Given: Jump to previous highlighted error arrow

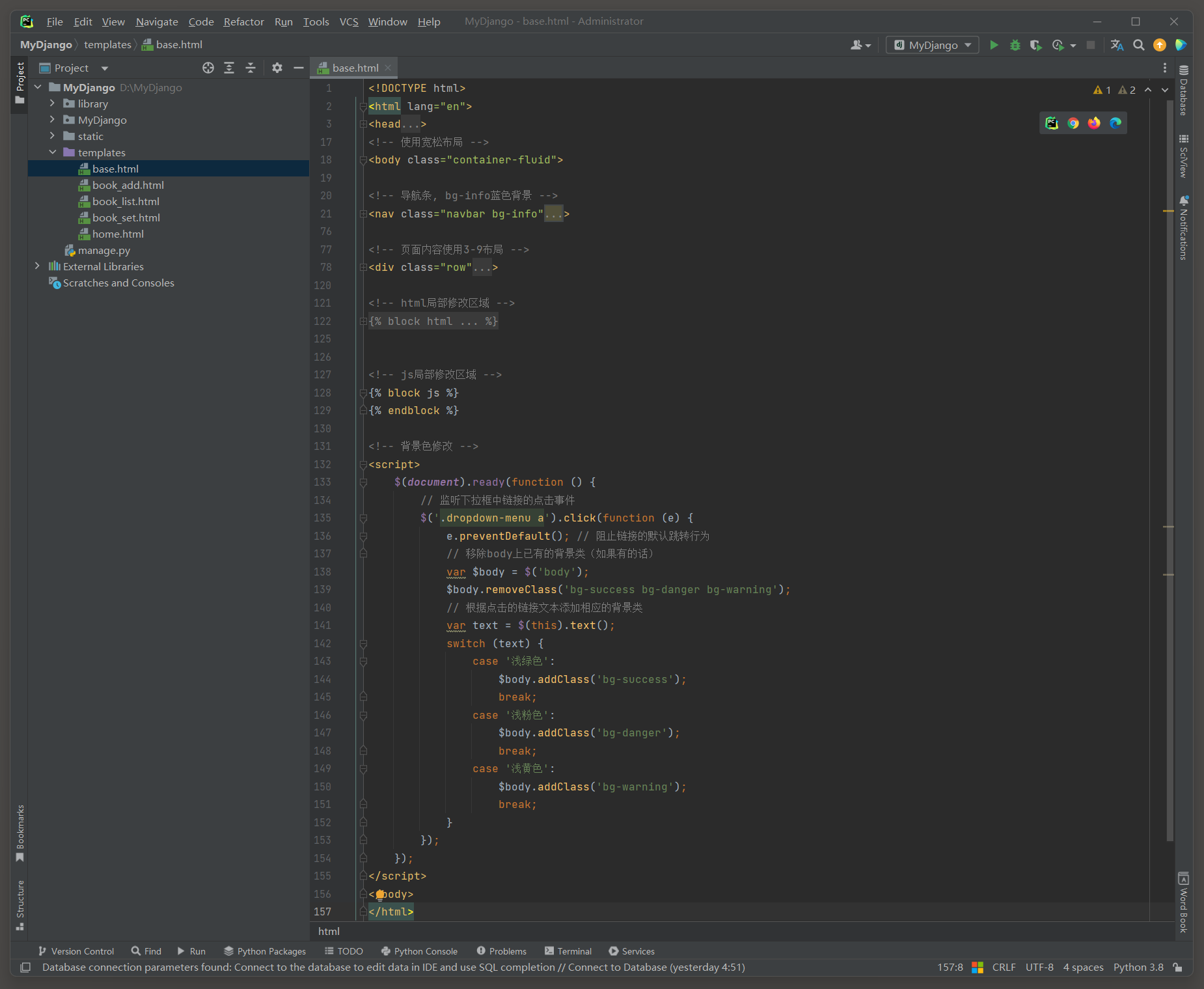Looking at the screenshot, I should tap(1148, 90).
